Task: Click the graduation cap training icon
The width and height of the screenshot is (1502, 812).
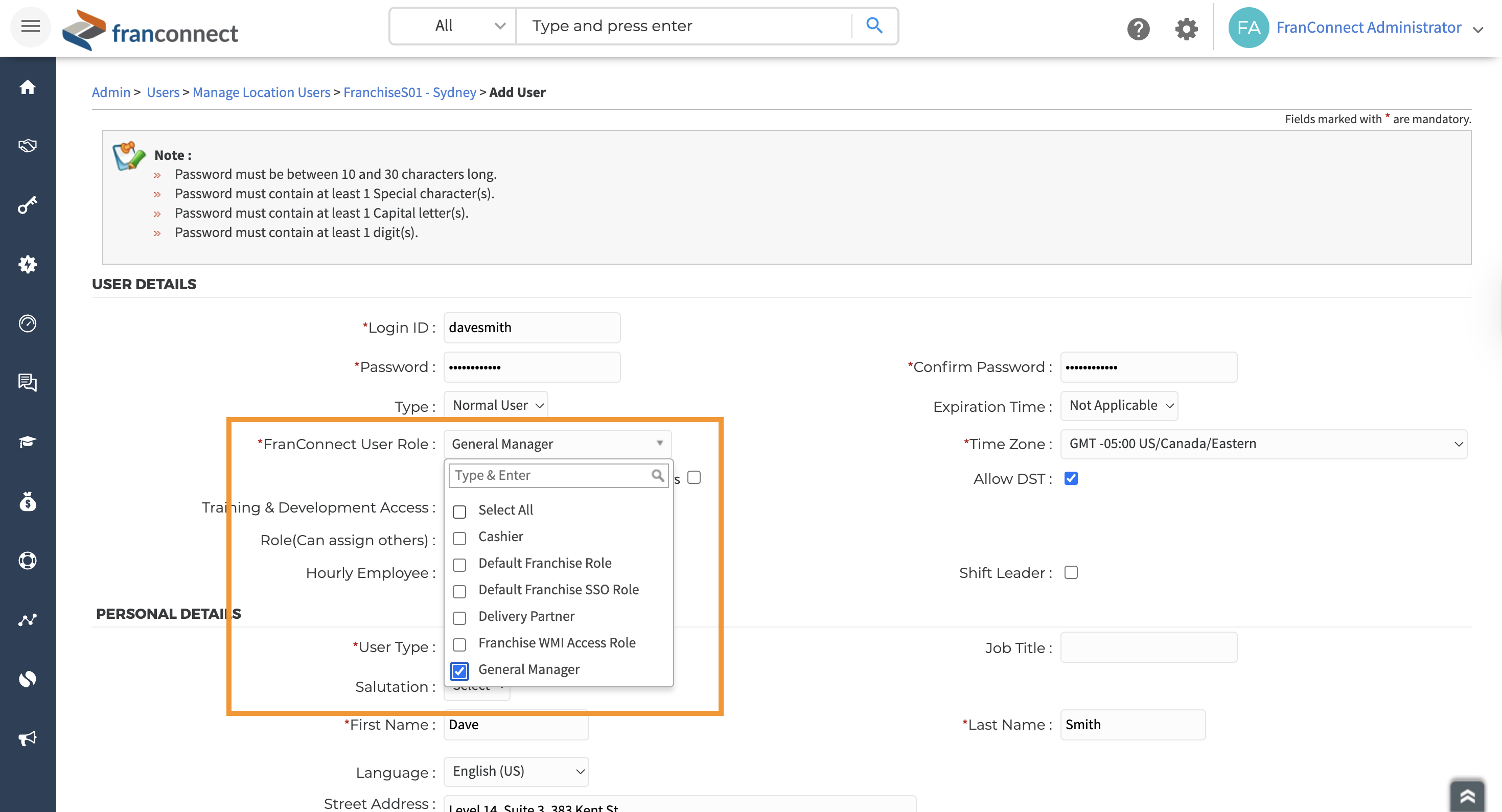Action: point(28,442)
